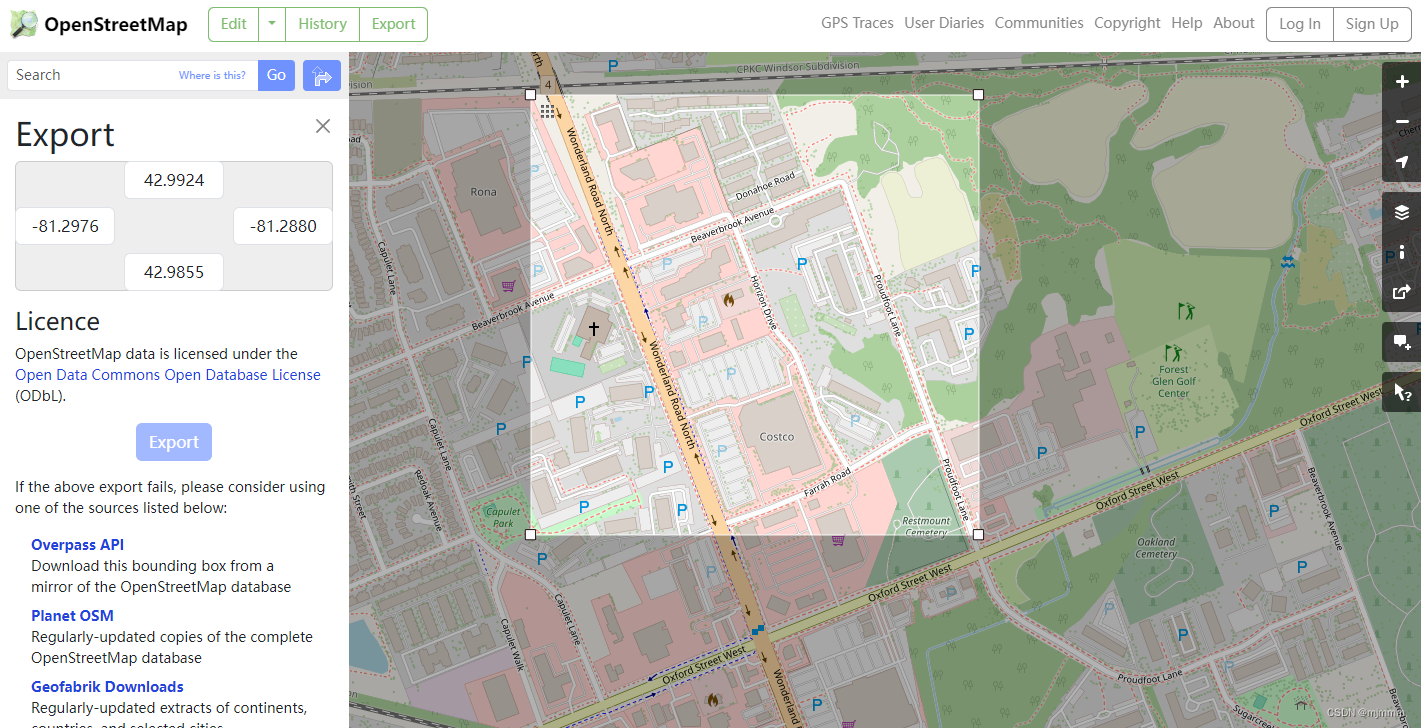Open the About page
The height and width of the screenshot is (728, 1421).
pos(1234,23)
